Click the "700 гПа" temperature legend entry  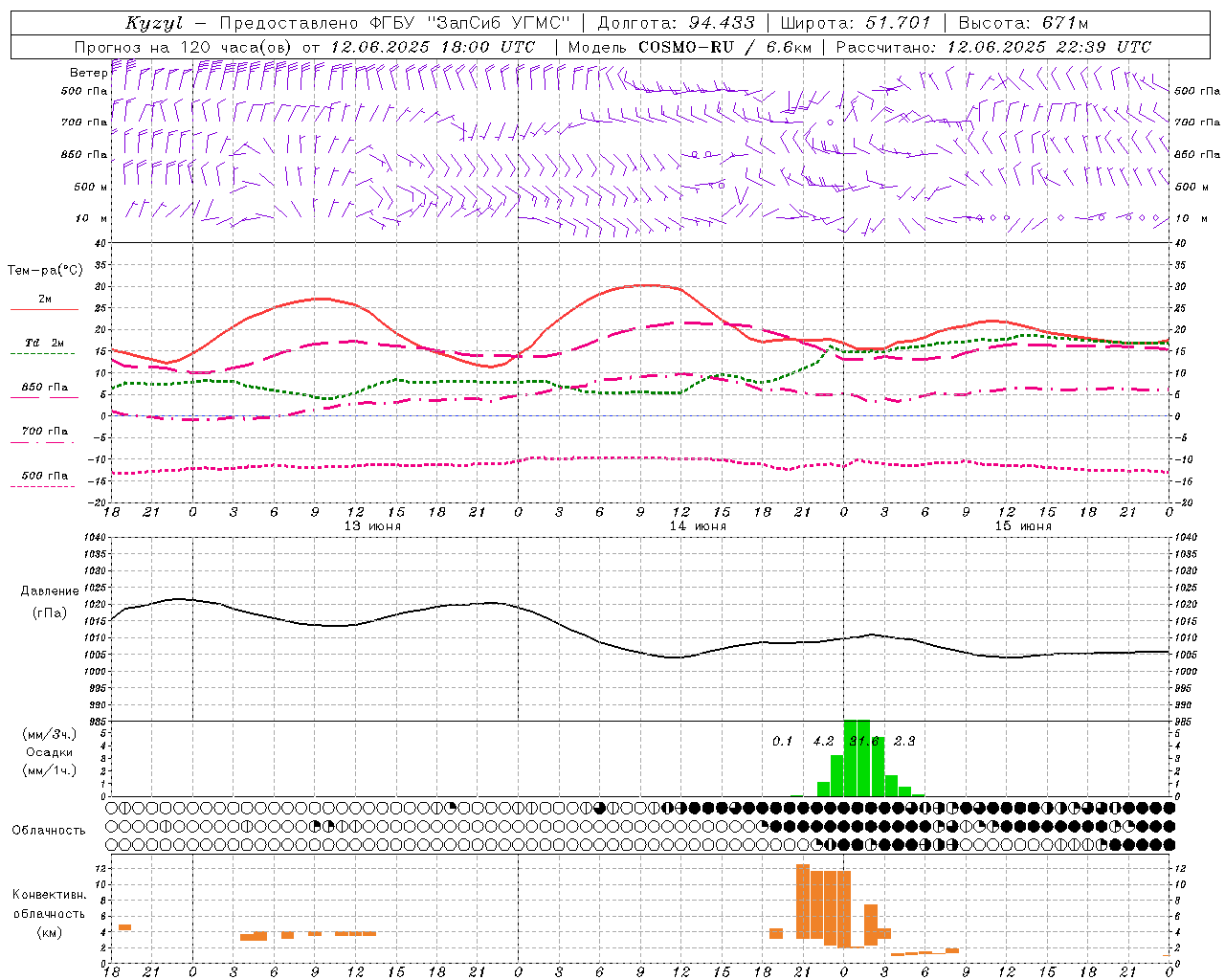point(45,432)
